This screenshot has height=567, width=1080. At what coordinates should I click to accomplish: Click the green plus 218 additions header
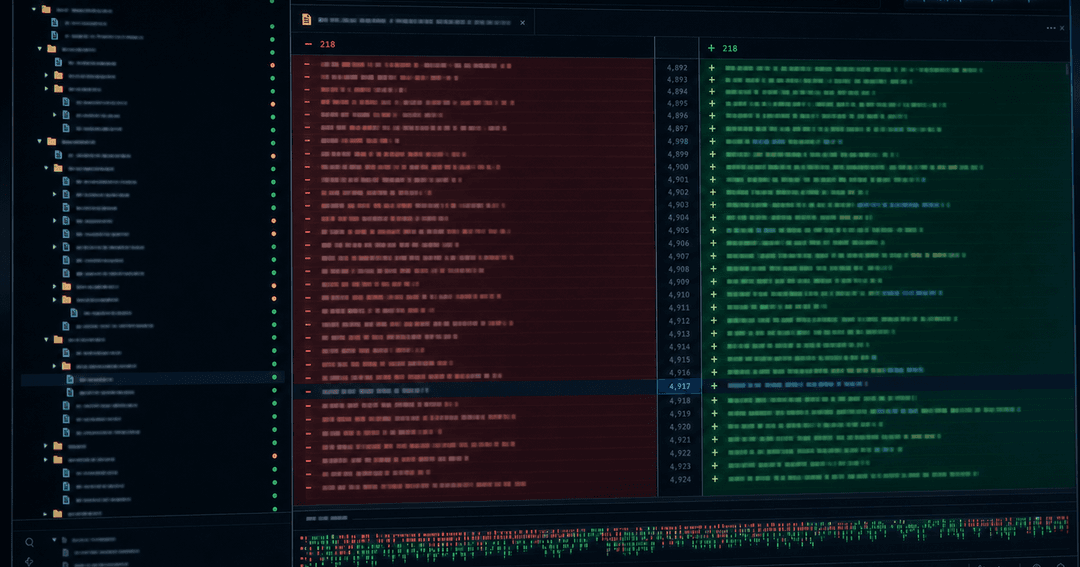tap(723, 48)
